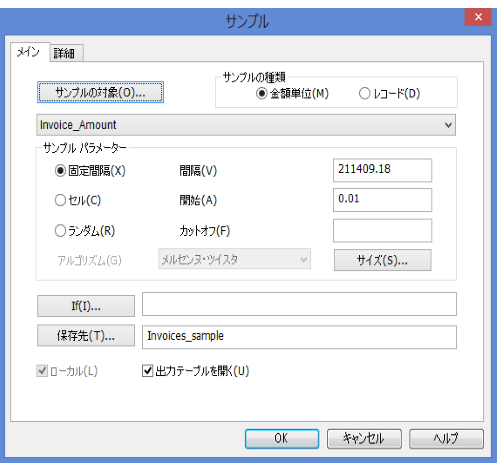Confirm with the OK button
Viewport: 497px width, 463px height.
[282, 439]
